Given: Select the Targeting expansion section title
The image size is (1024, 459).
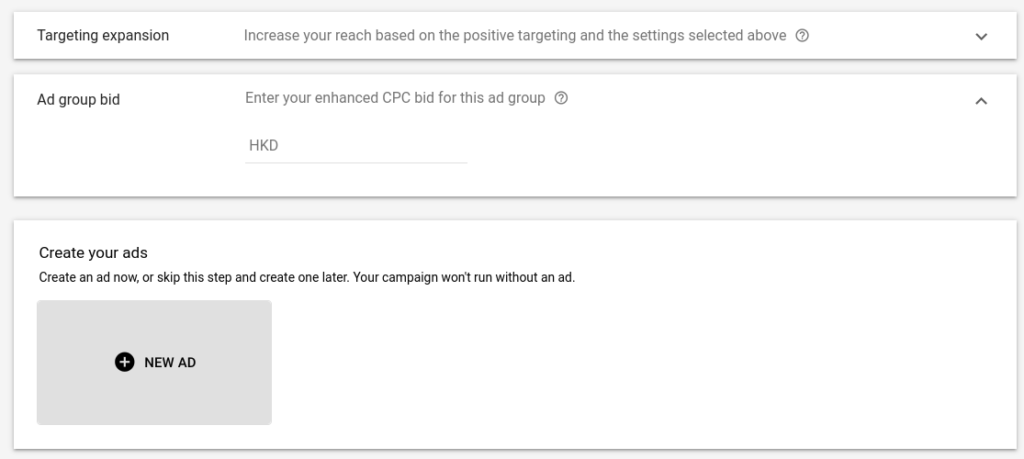Looking at the screenshot, I should pos(103,35).
